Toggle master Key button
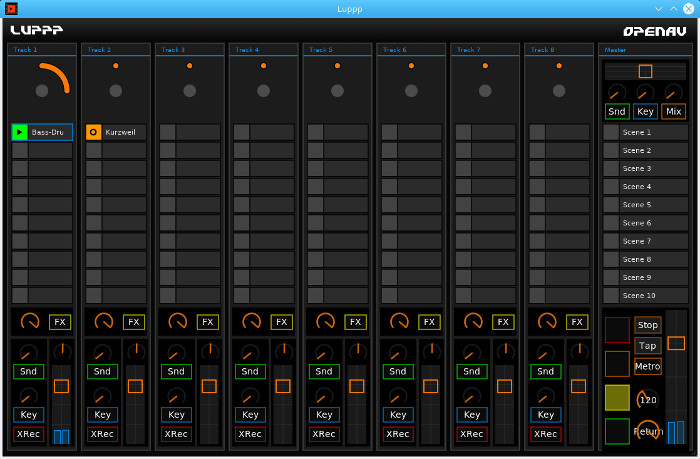700x459 pixels. point(645,112)
